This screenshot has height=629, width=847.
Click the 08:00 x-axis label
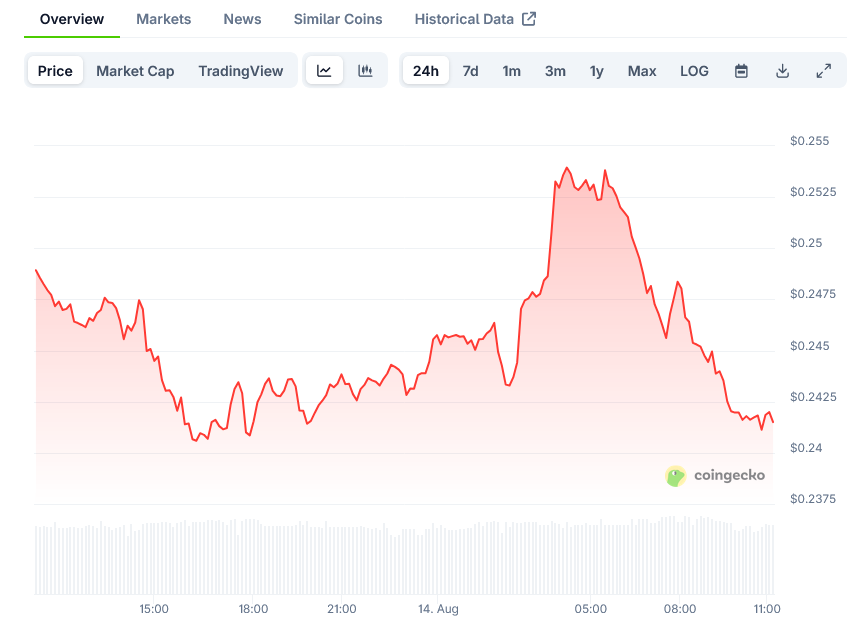tap(680, 609)
